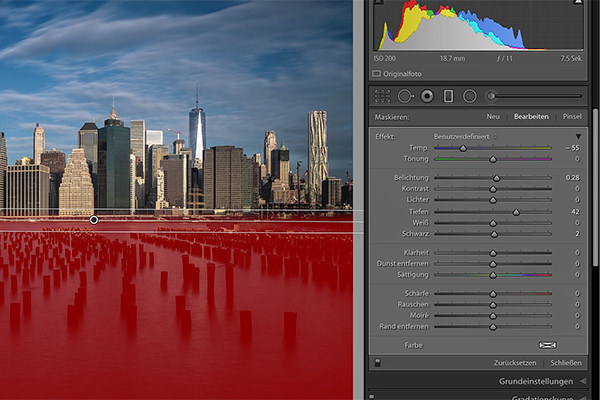Click the Schließen button
This screenshot has height=400, width=600.
point(566,362)
